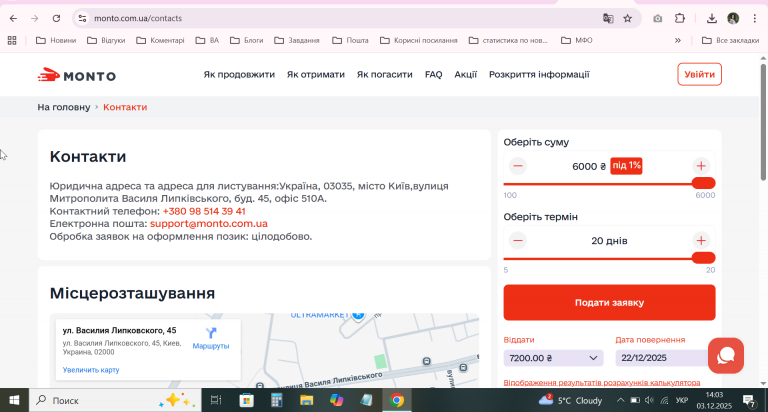
Task: Open the chat support bubble
Action: pyautogui.click(x=725, y=356)
